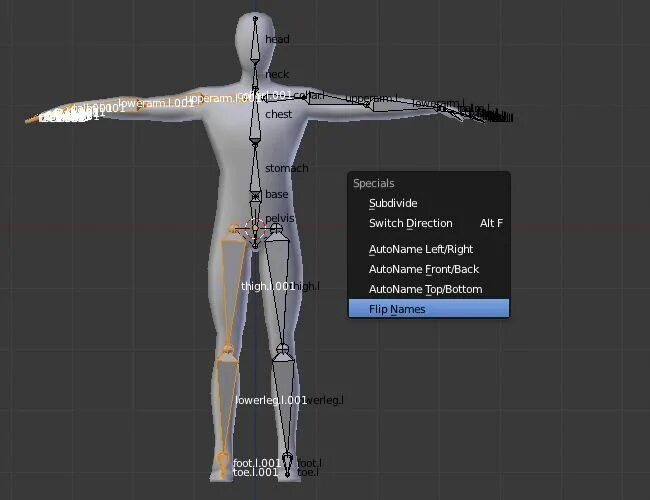Click the thigh.l.001 bone label
The image size is (650, 500).
click(x=268, y=286)
